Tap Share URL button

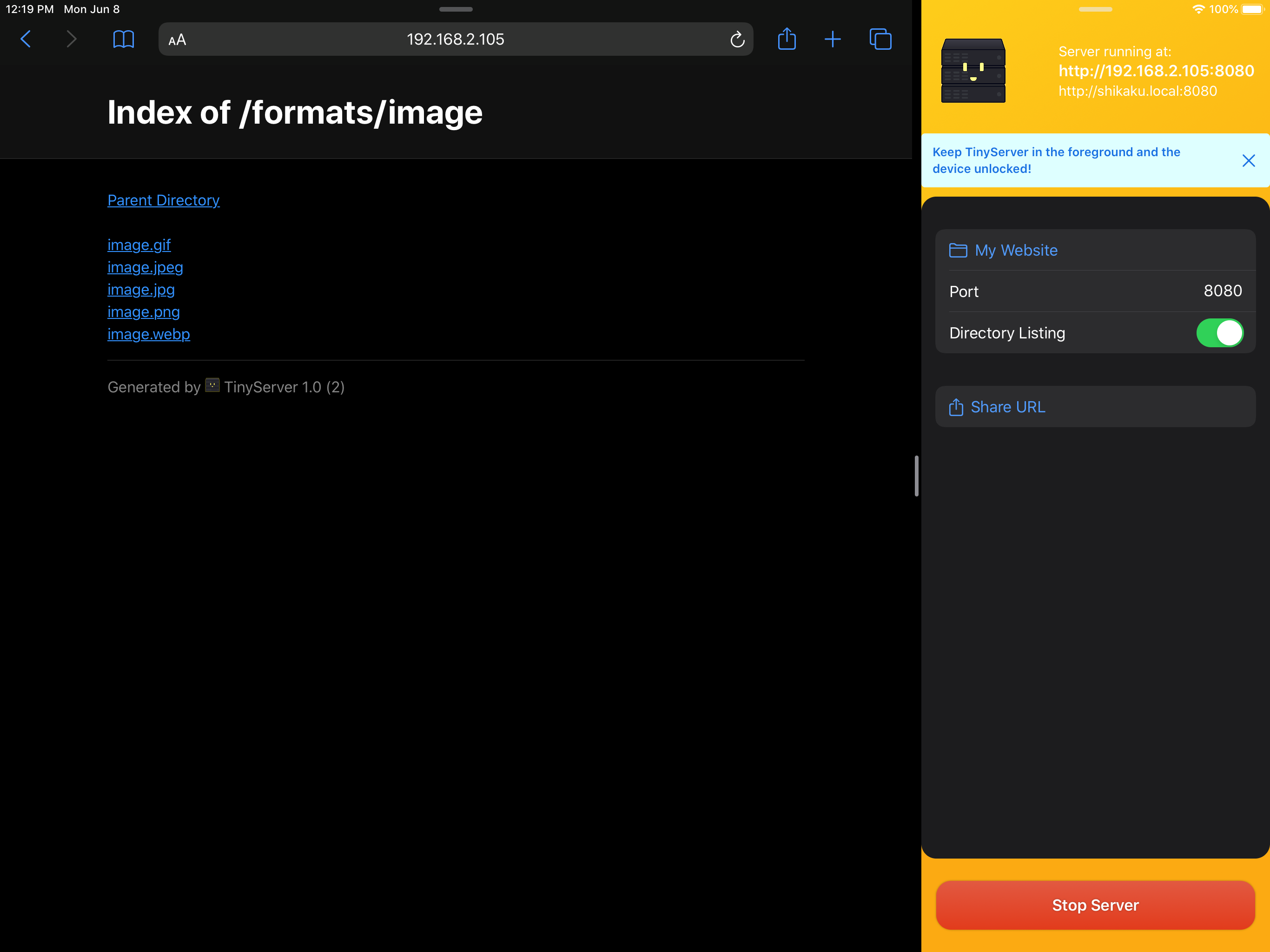point(1007,407)
